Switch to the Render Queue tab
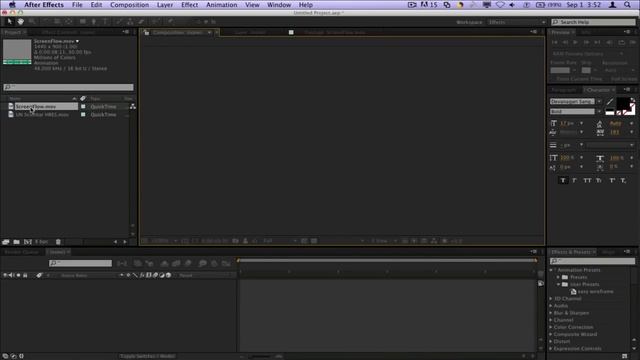Viewport: 640px width, 360px height. (21, 252)
